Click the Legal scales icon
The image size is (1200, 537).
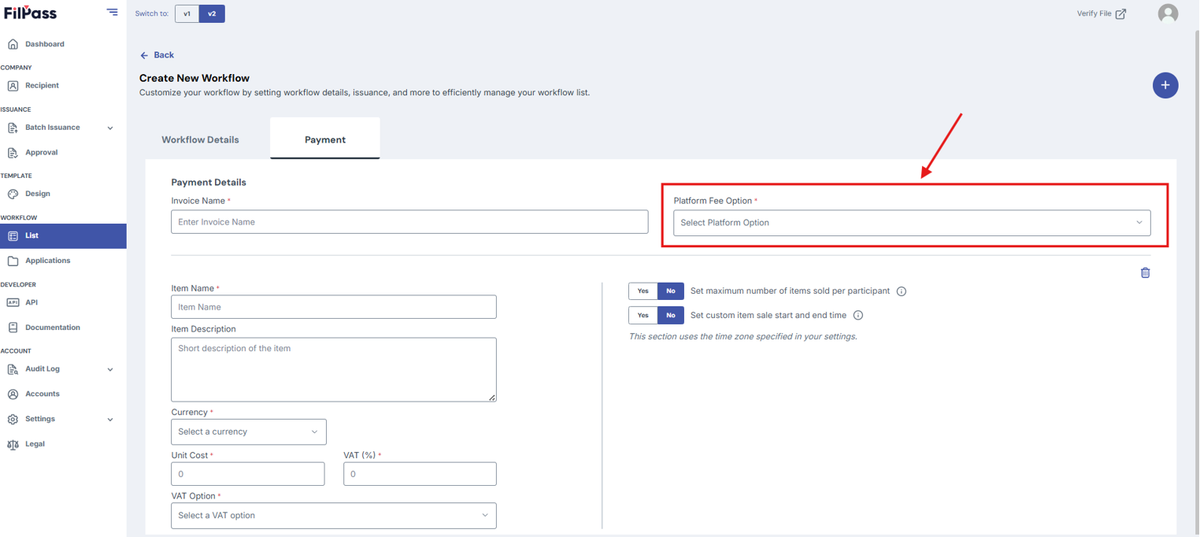point(13,444)
